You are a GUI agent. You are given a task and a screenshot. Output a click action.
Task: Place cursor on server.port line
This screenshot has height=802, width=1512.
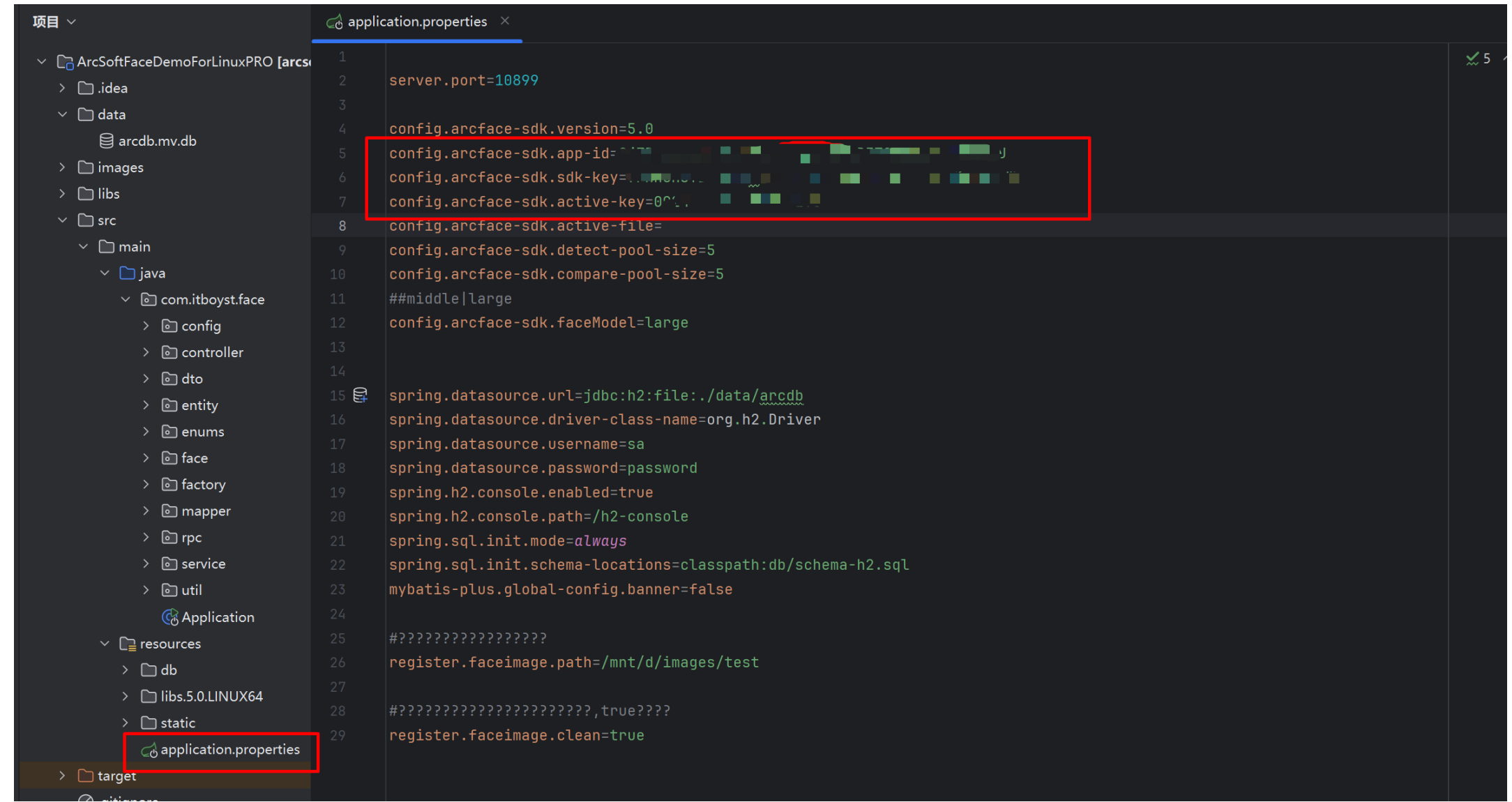pyautogui.click(x=463, y=81)
